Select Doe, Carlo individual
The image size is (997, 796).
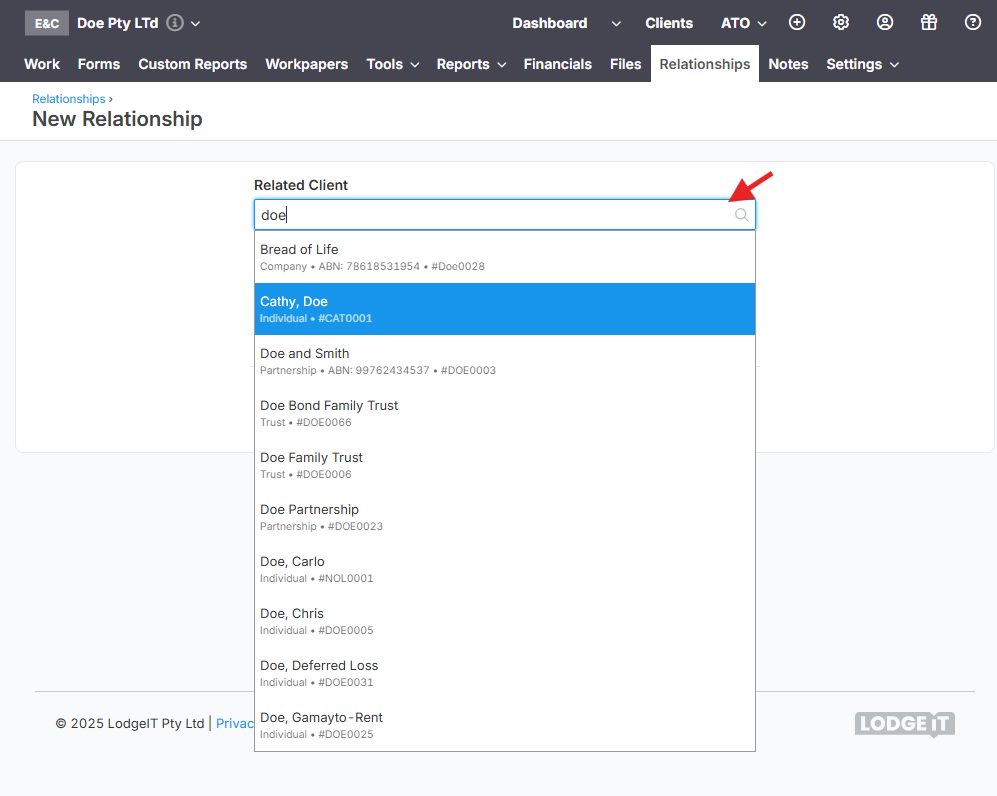[x=505, y=569]
